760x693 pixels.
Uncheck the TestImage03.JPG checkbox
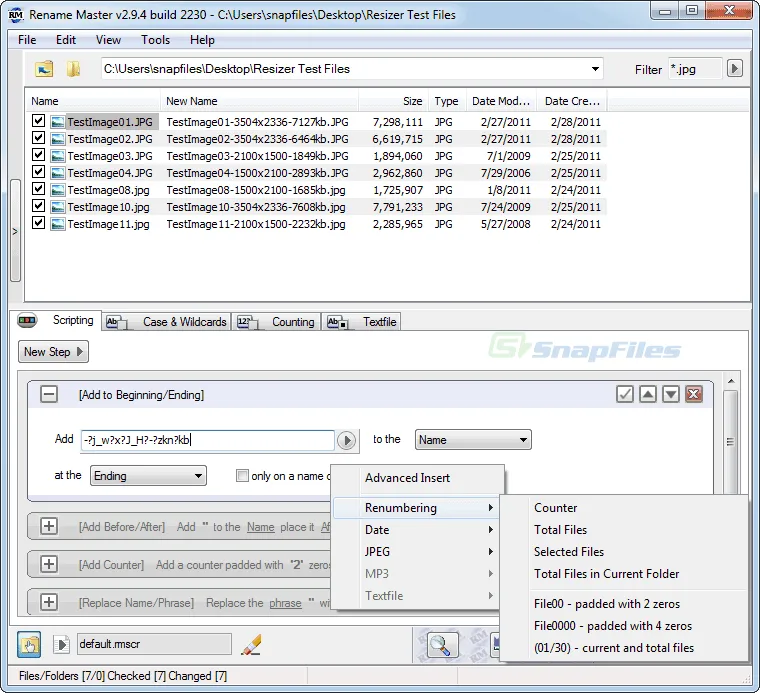[x=38, y=155]
